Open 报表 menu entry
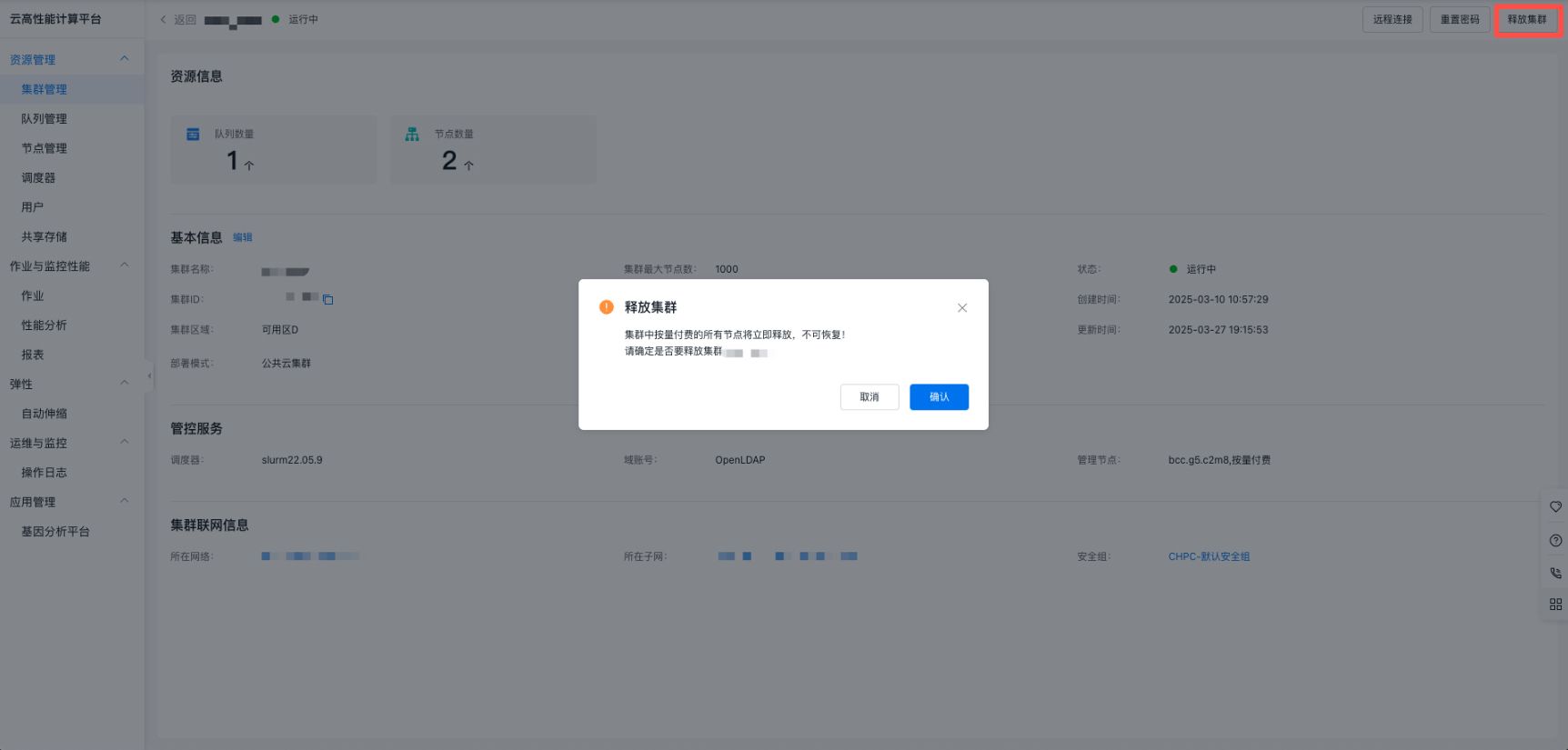1568x750 pixels. (72, 355)
